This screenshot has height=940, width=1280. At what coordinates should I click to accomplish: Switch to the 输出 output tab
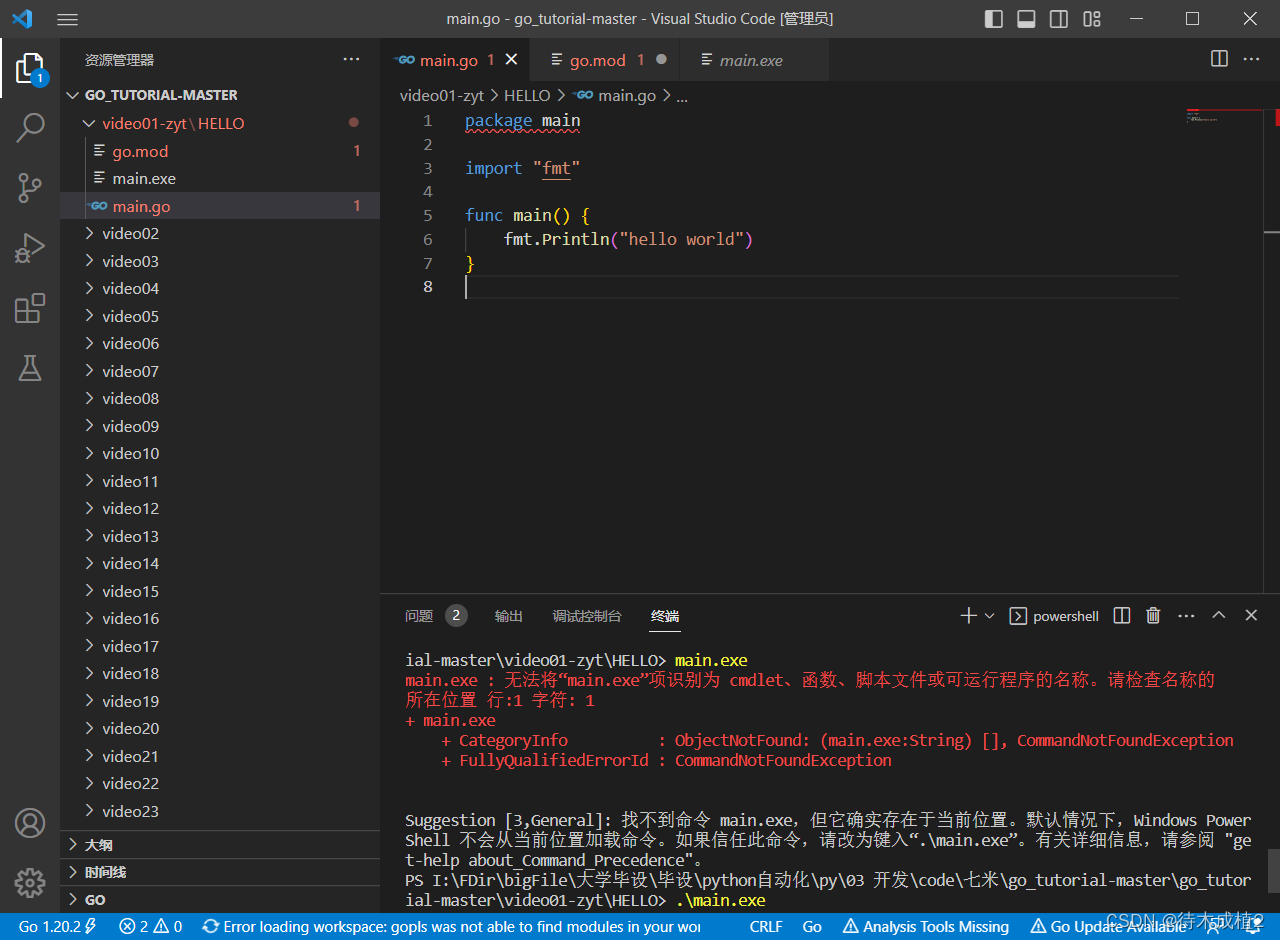pos(509,616)
